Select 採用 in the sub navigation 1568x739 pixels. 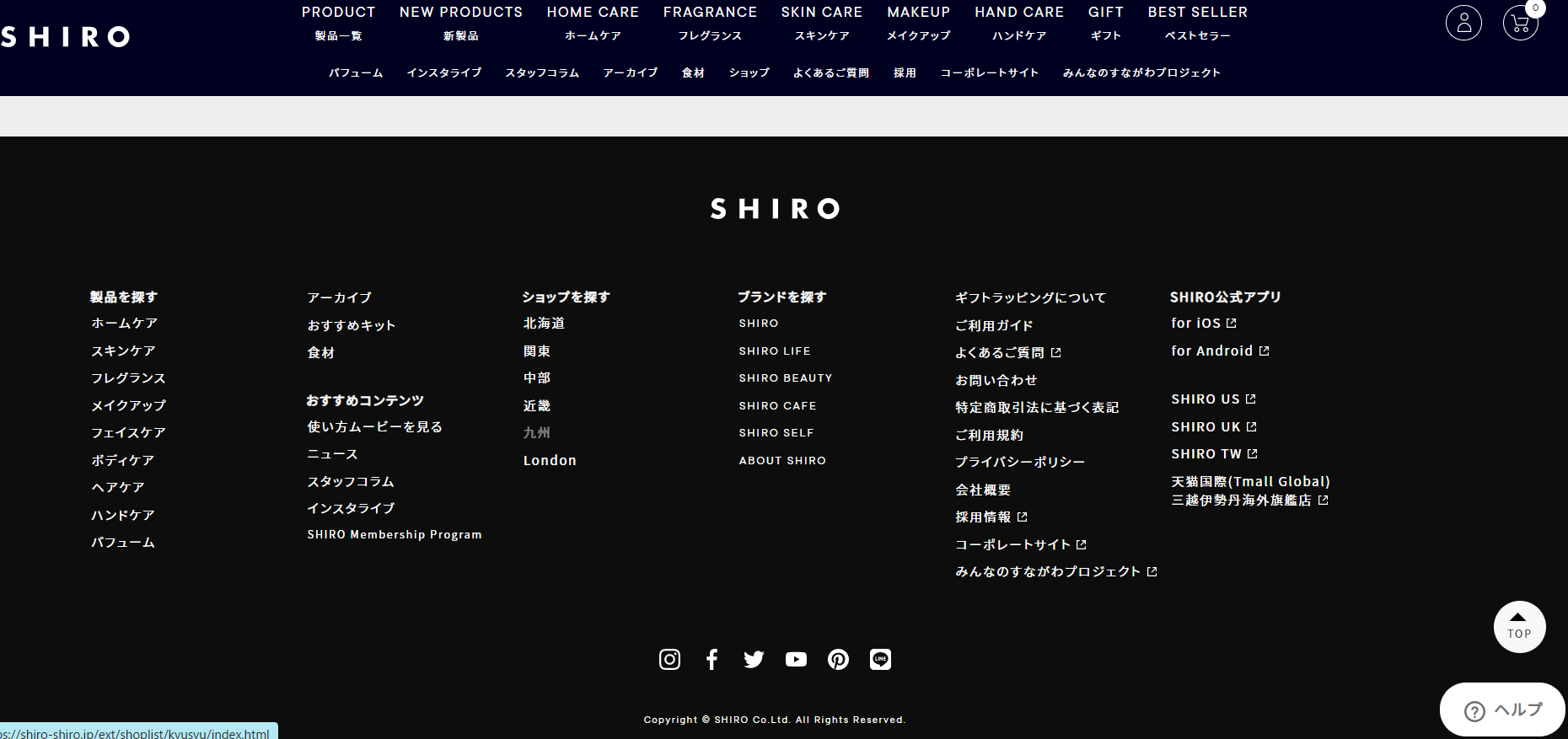tap(905, 72)
